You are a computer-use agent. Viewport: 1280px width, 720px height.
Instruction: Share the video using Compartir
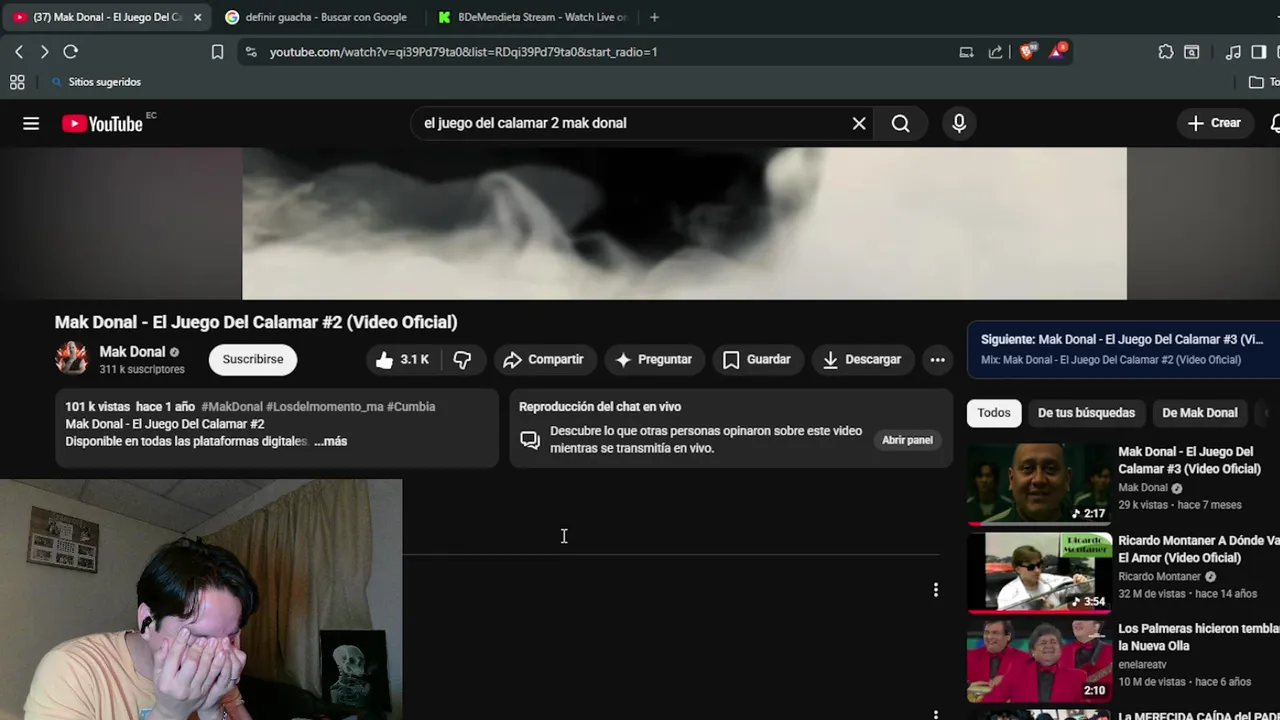pyautogui.click(x=544, y=359)
